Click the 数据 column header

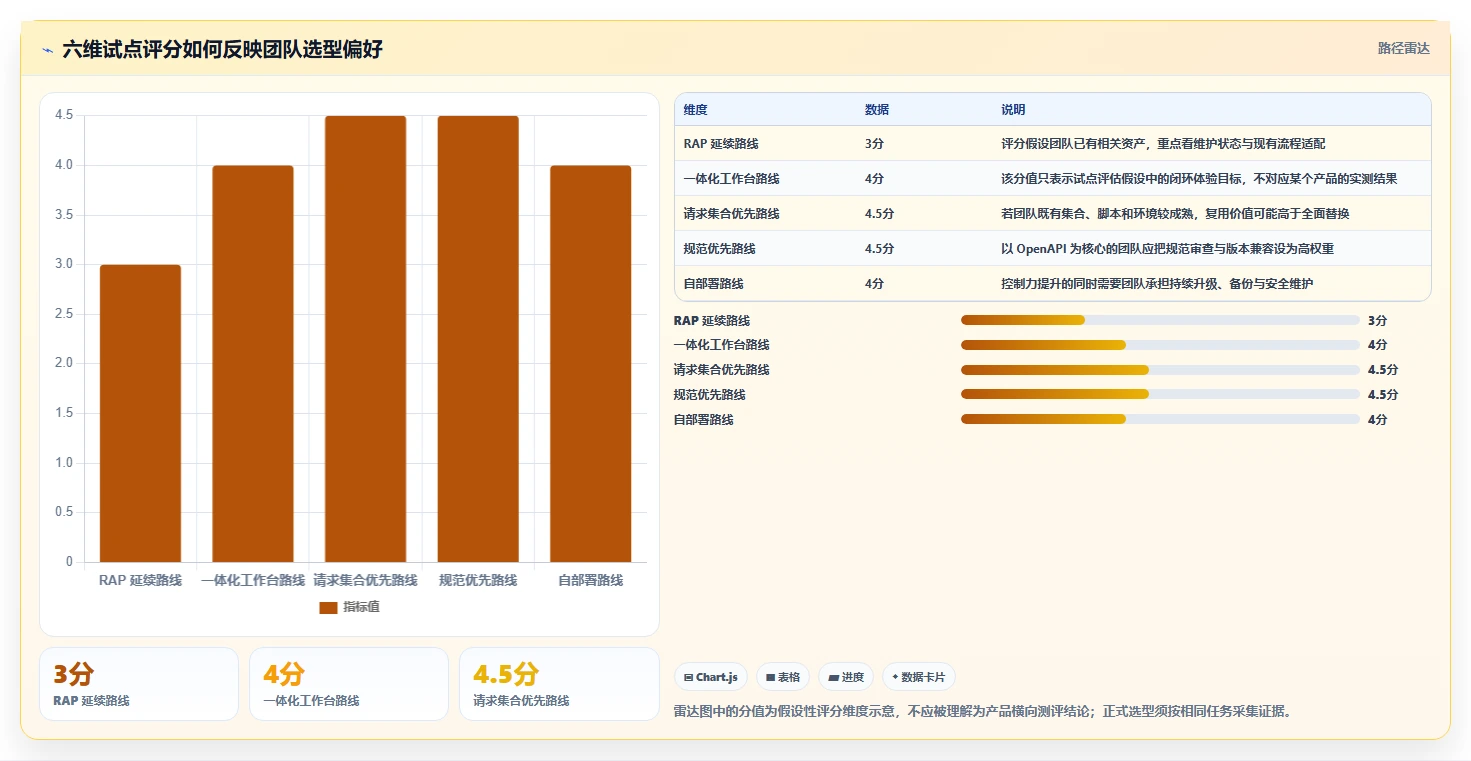877,110
